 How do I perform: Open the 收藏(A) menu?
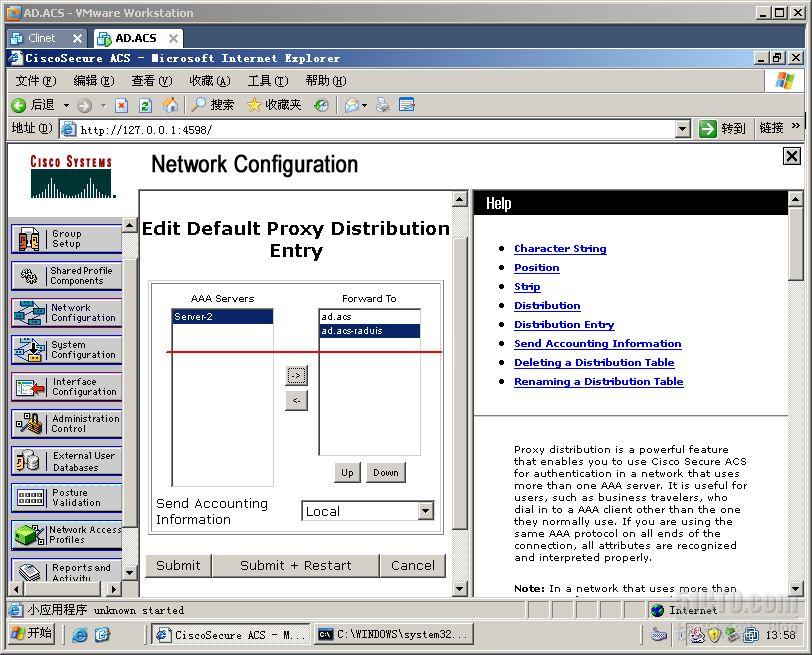coord(210,81)
